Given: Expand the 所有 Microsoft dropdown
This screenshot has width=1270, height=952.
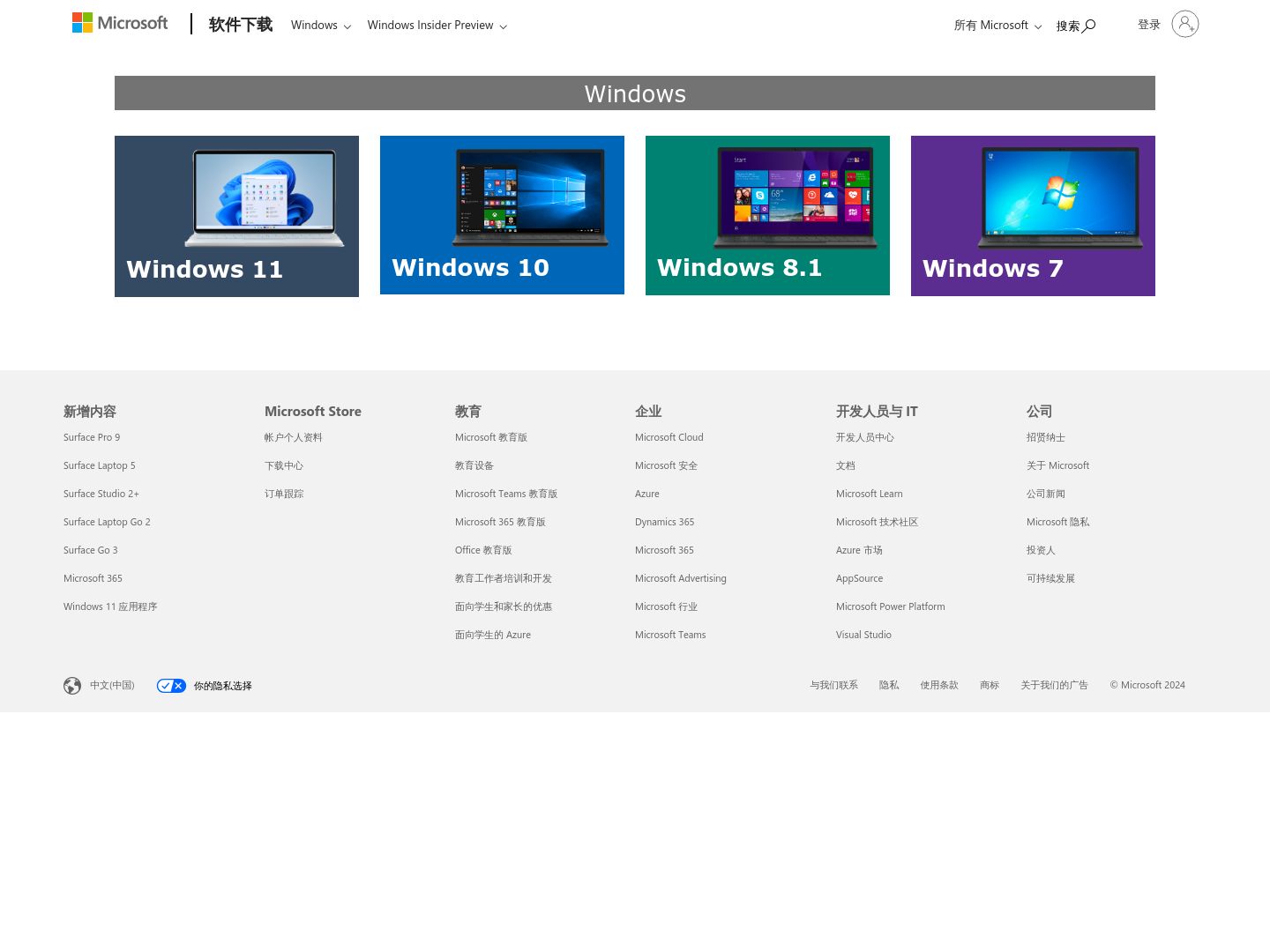Looking at the screenshot, I should [x=997, y=26].
